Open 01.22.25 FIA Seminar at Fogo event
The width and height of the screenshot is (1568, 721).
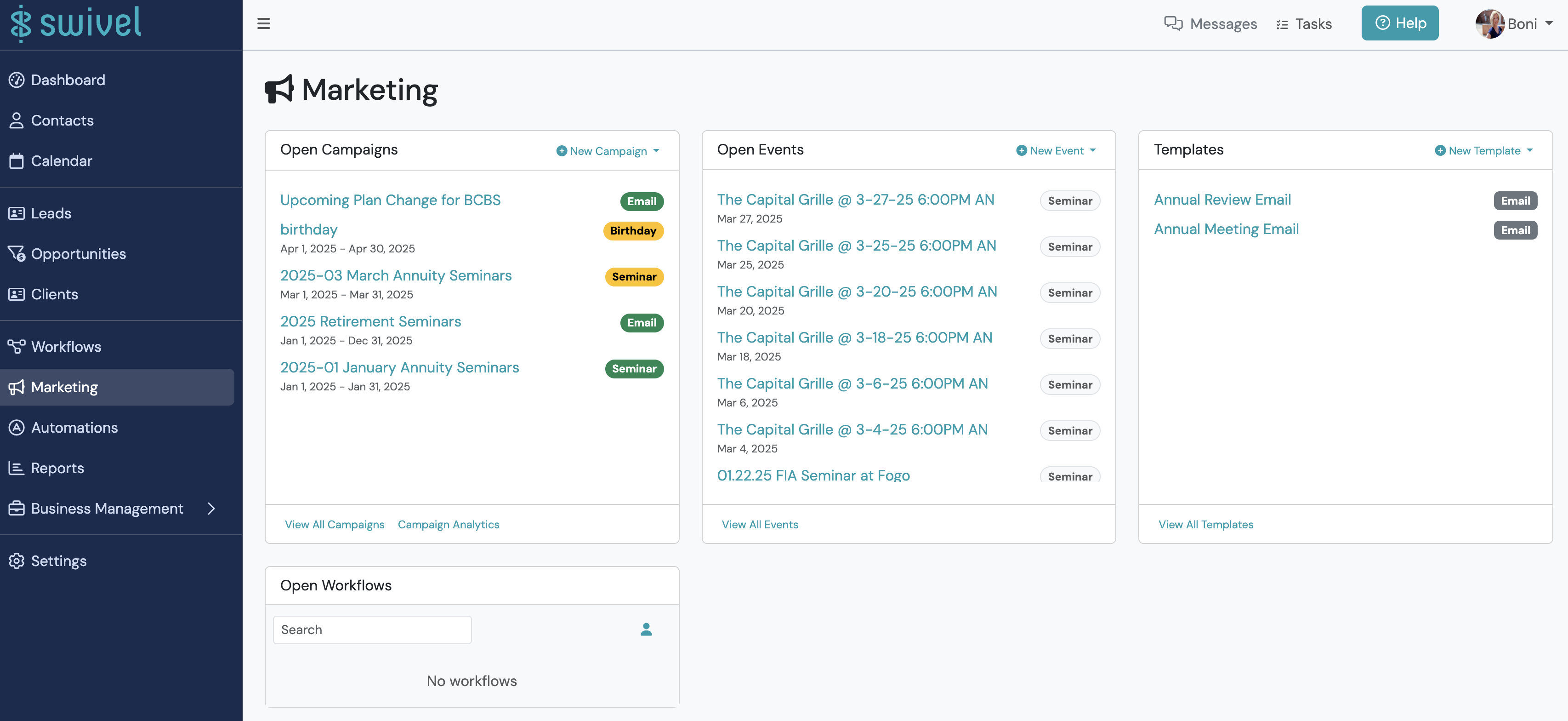click(x=813, y=475)
